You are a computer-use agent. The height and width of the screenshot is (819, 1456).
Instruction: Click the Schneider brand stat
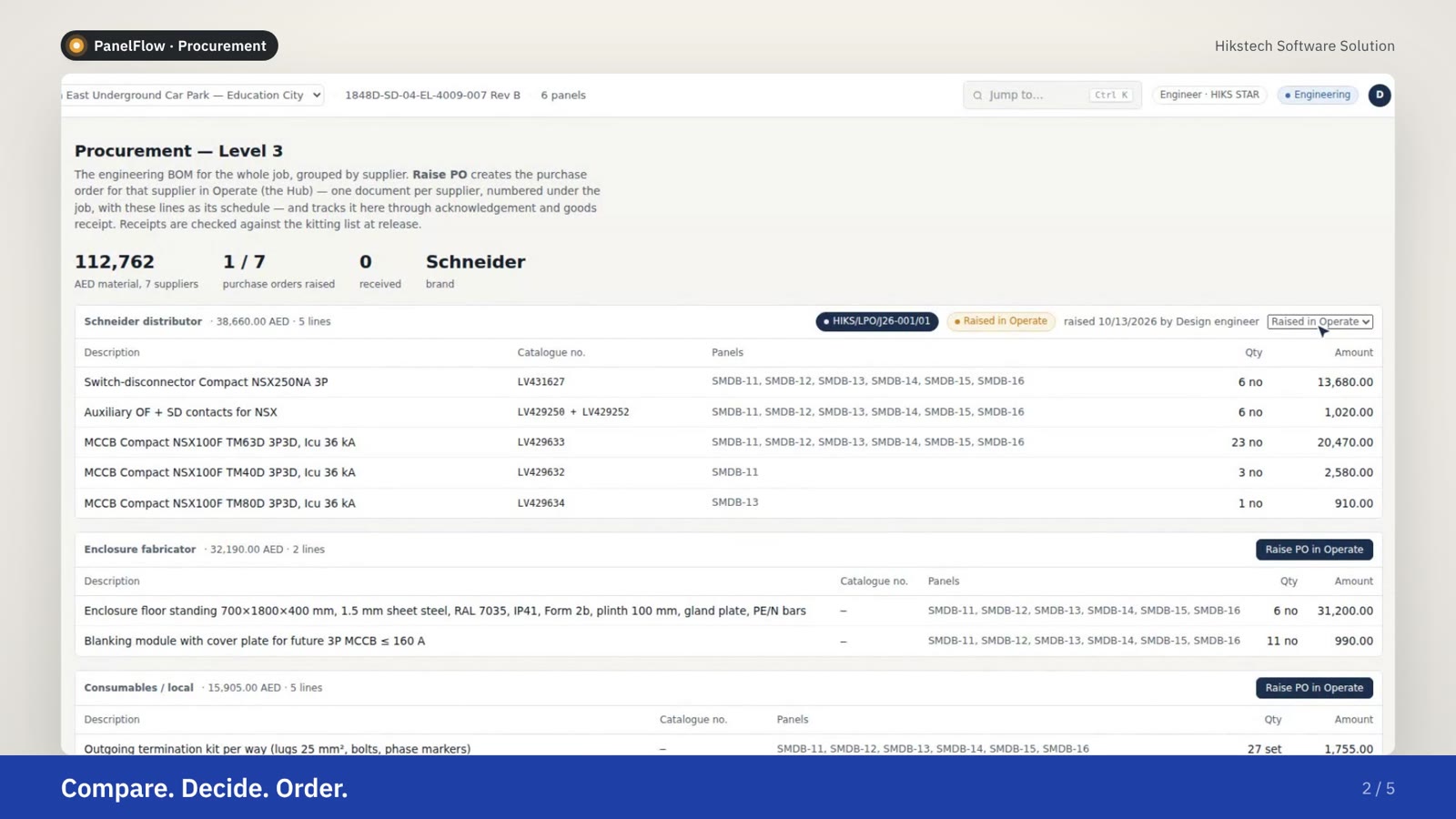coord(476,271)
